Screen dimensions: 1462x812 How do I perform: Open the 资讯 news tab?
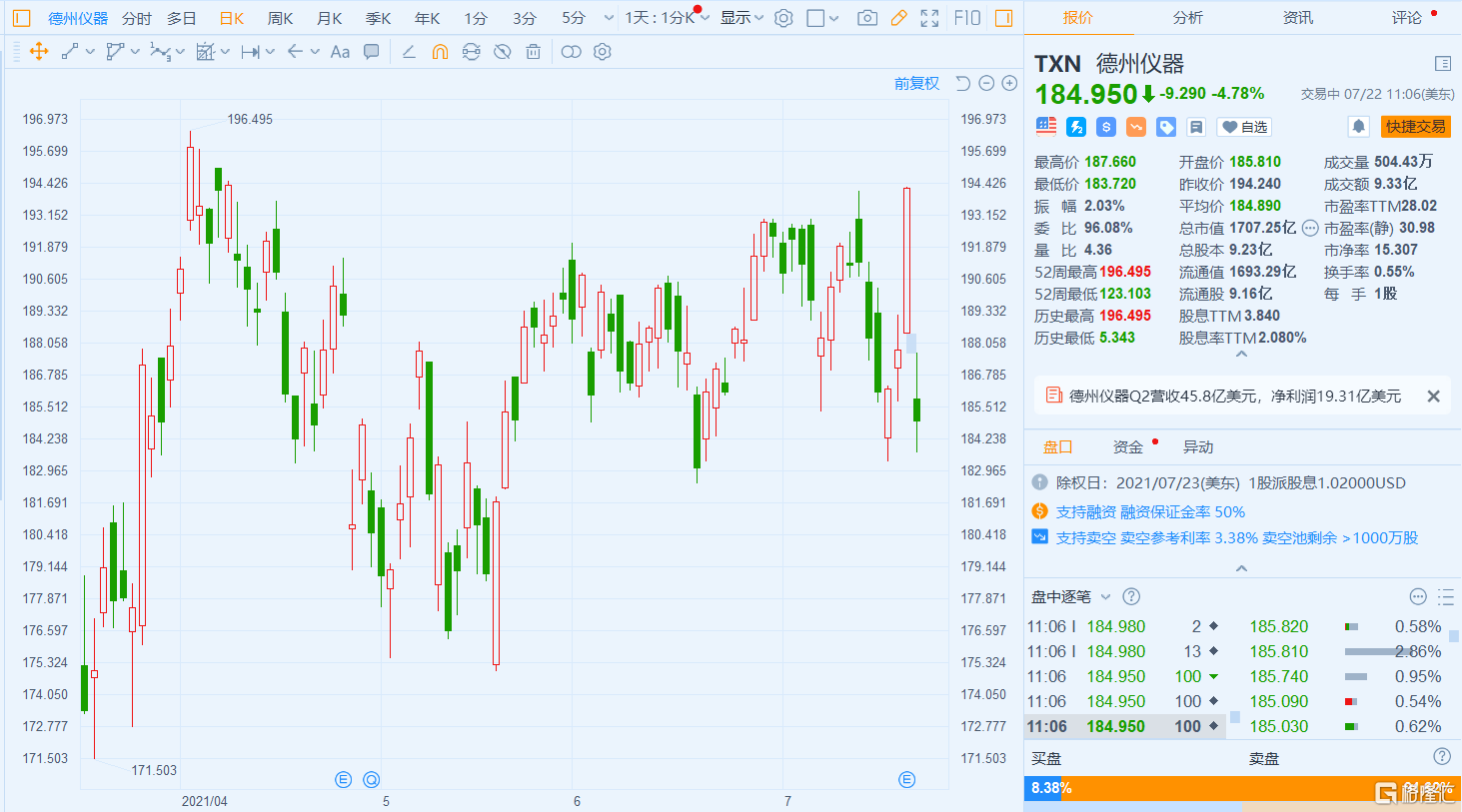click(1297, 18)
